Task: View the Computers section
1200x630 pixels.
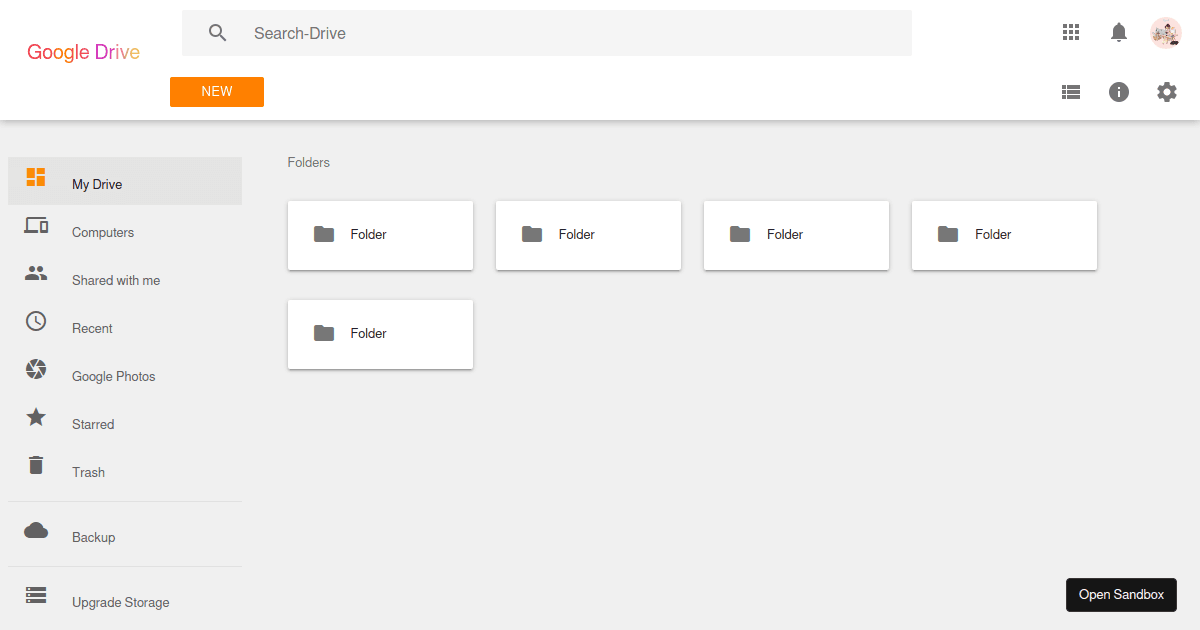Action: pos(103,232)
